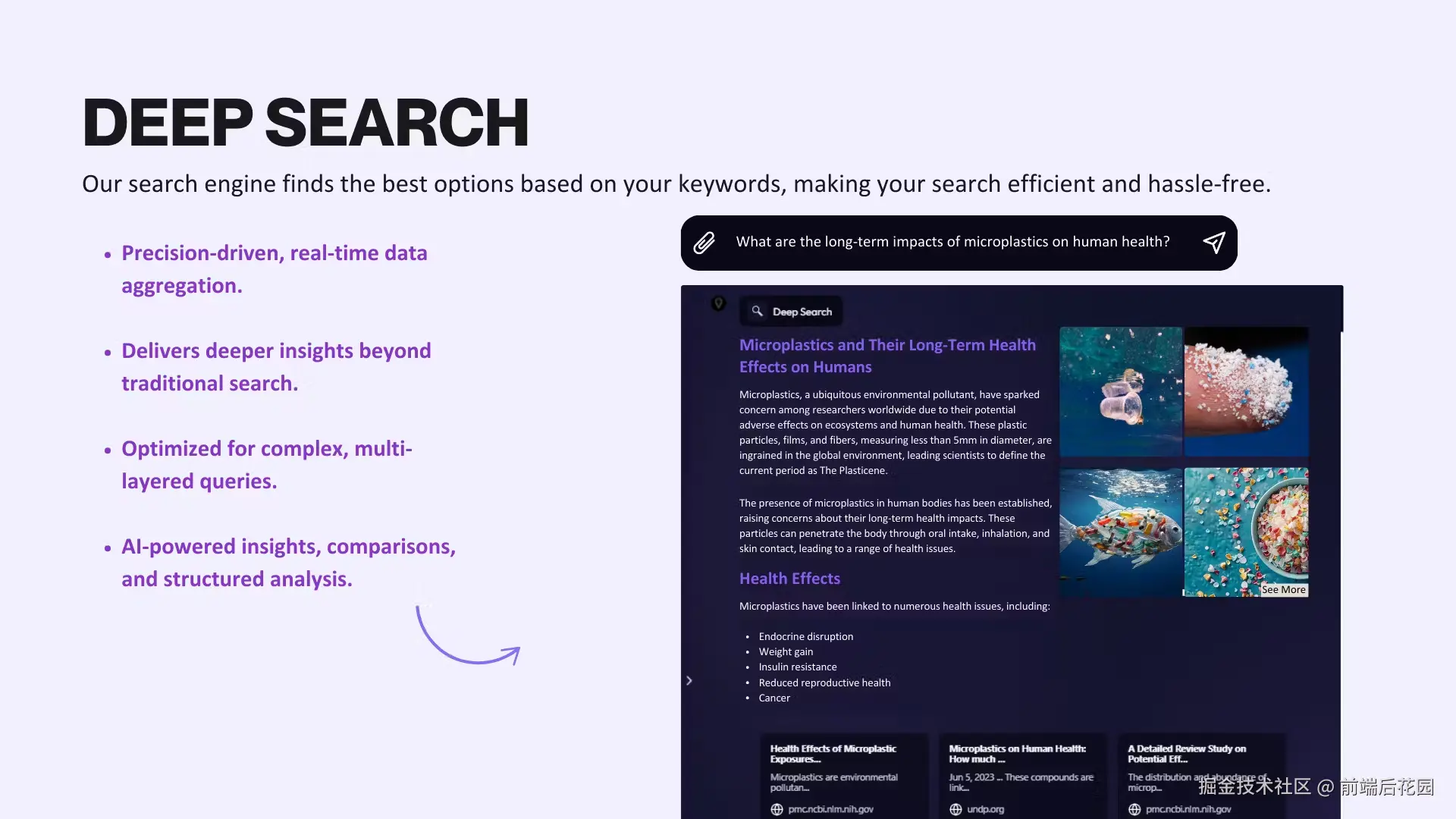1456x819 pixels.
Task: Open the plastic-filled fish thumbnail
Action: tap(1120, 532)
